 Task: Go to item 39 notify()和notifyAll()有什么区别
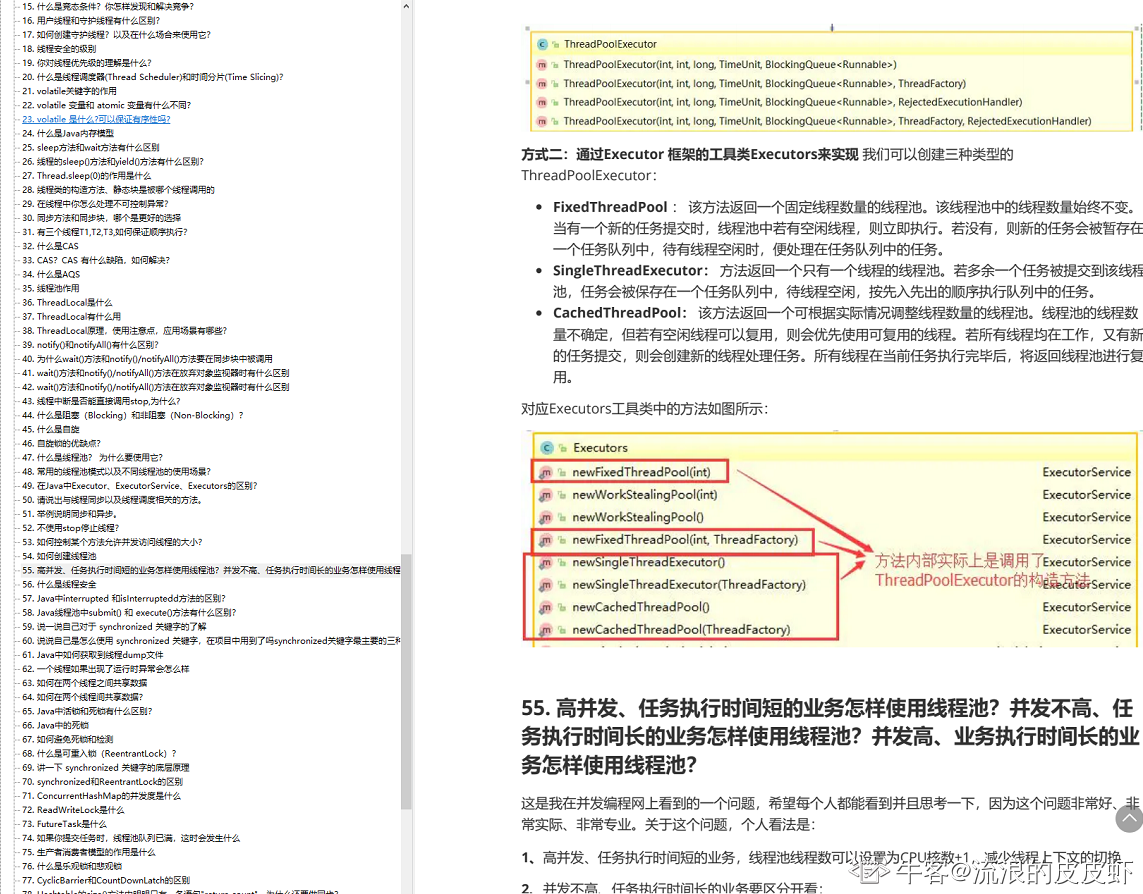90,344
